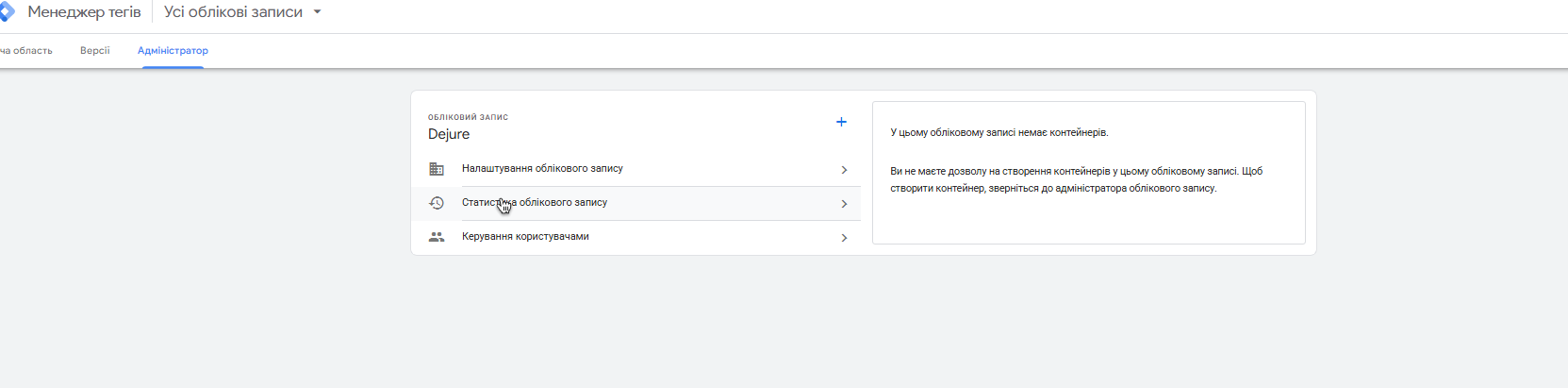
Task: Click the people icon for user management
Action: point(437,237)
